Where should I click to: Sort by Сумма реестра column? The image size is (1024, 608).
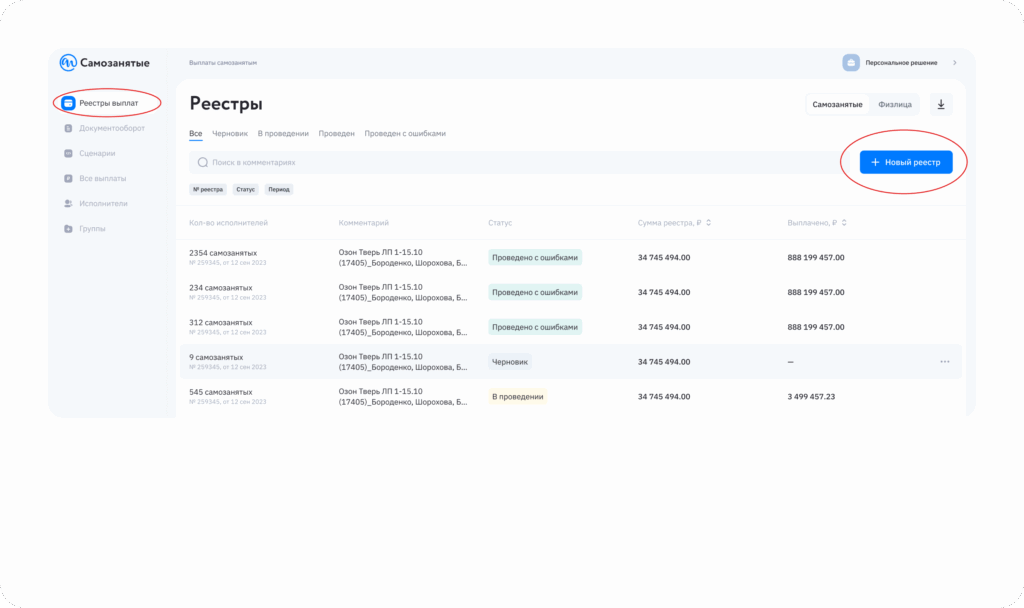click(708, 222)
